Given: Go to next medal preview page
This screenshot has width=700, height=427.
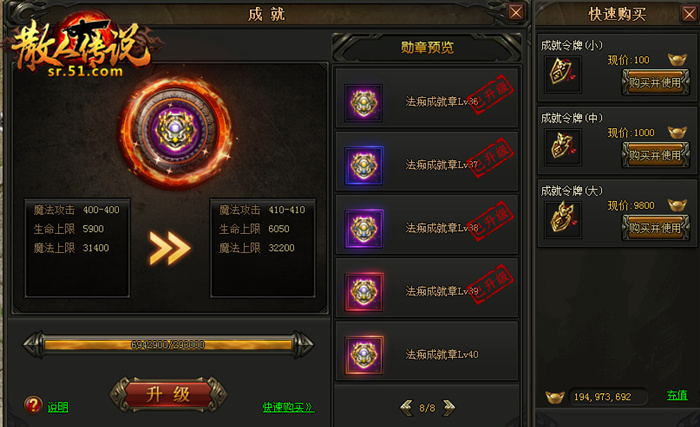Looking at the screenshot, I should coord(448,407).
